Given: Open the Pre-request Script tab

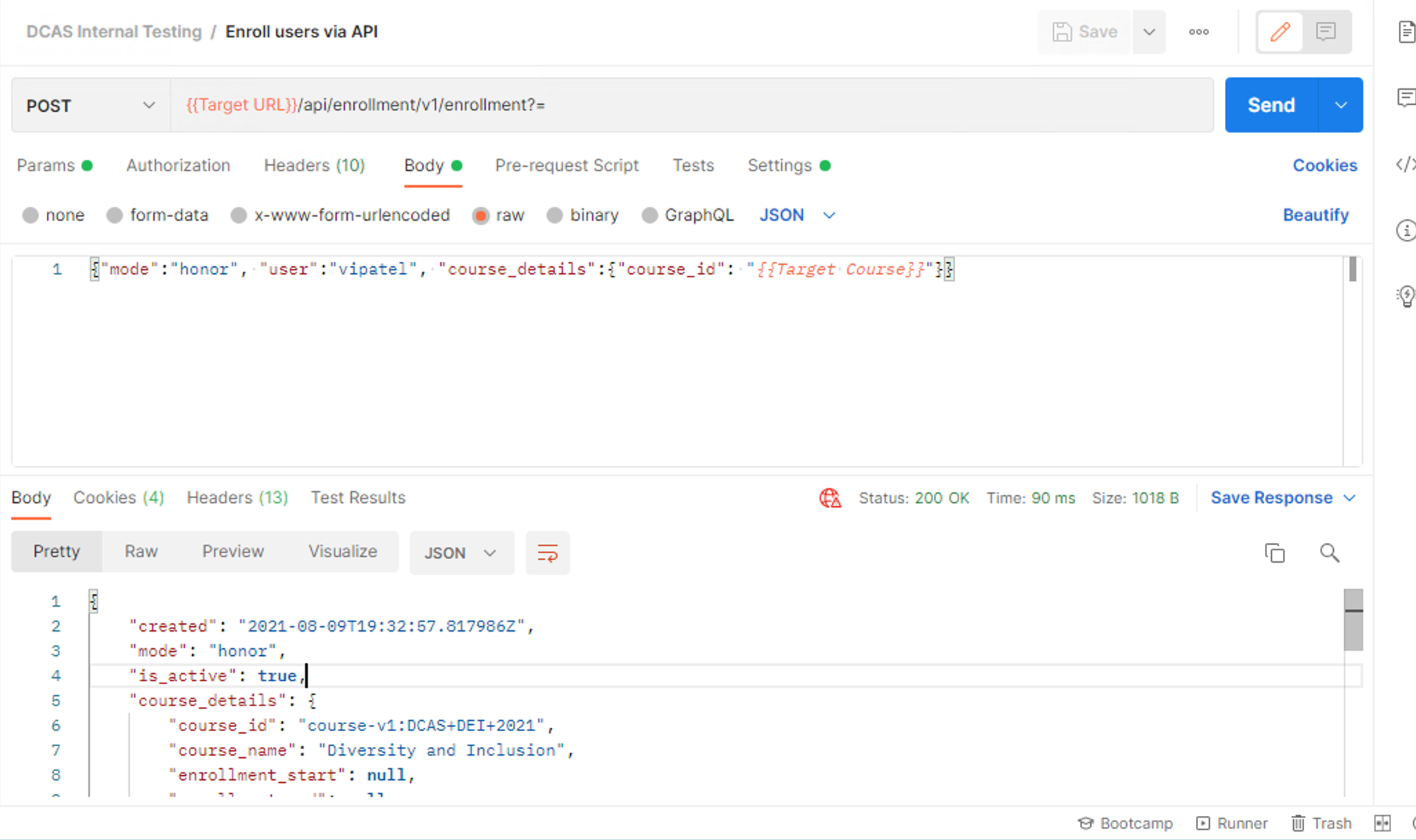Looking at the screenshot, I should (x=567, y=166).
